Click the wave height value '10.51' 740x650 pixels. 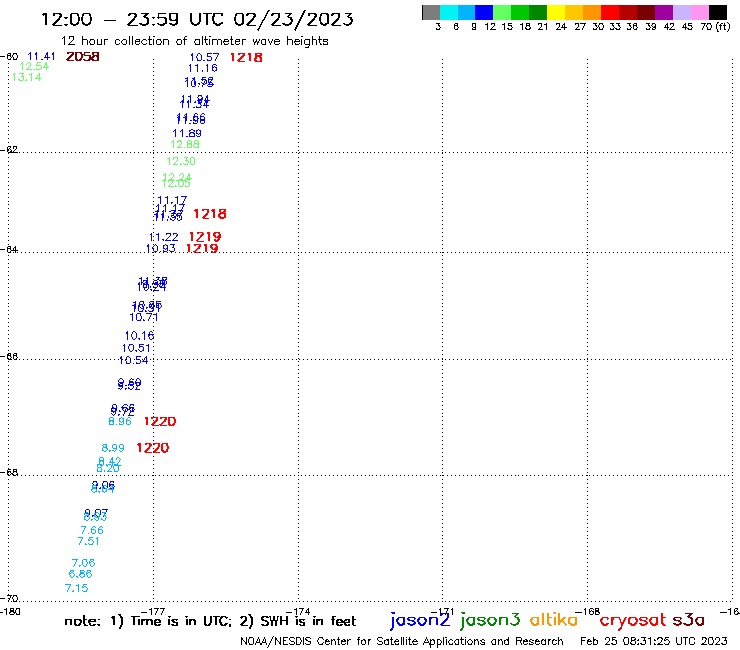[x=136, y=348]
